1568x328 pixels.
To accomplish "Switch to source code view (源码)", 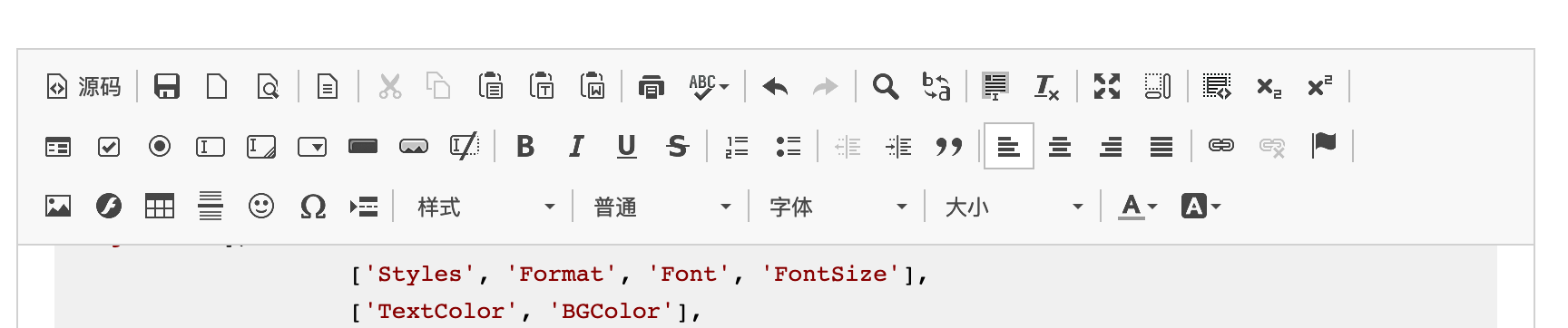I will tap(83, 87).
